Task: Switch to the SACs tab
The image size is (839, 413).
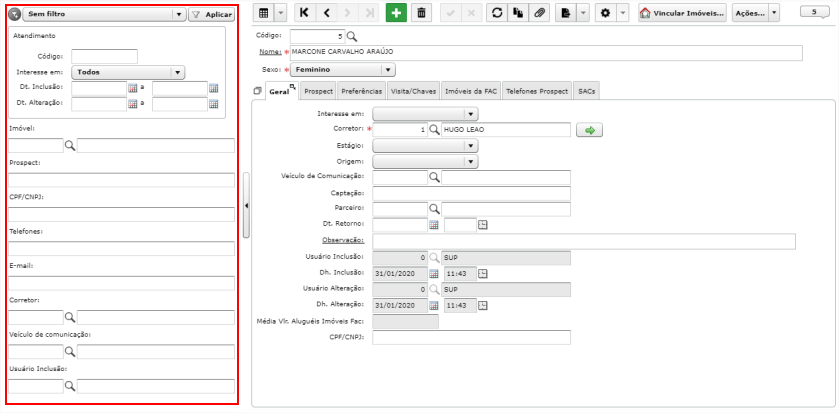Action: pyautogui.click(x=586, y=91)
